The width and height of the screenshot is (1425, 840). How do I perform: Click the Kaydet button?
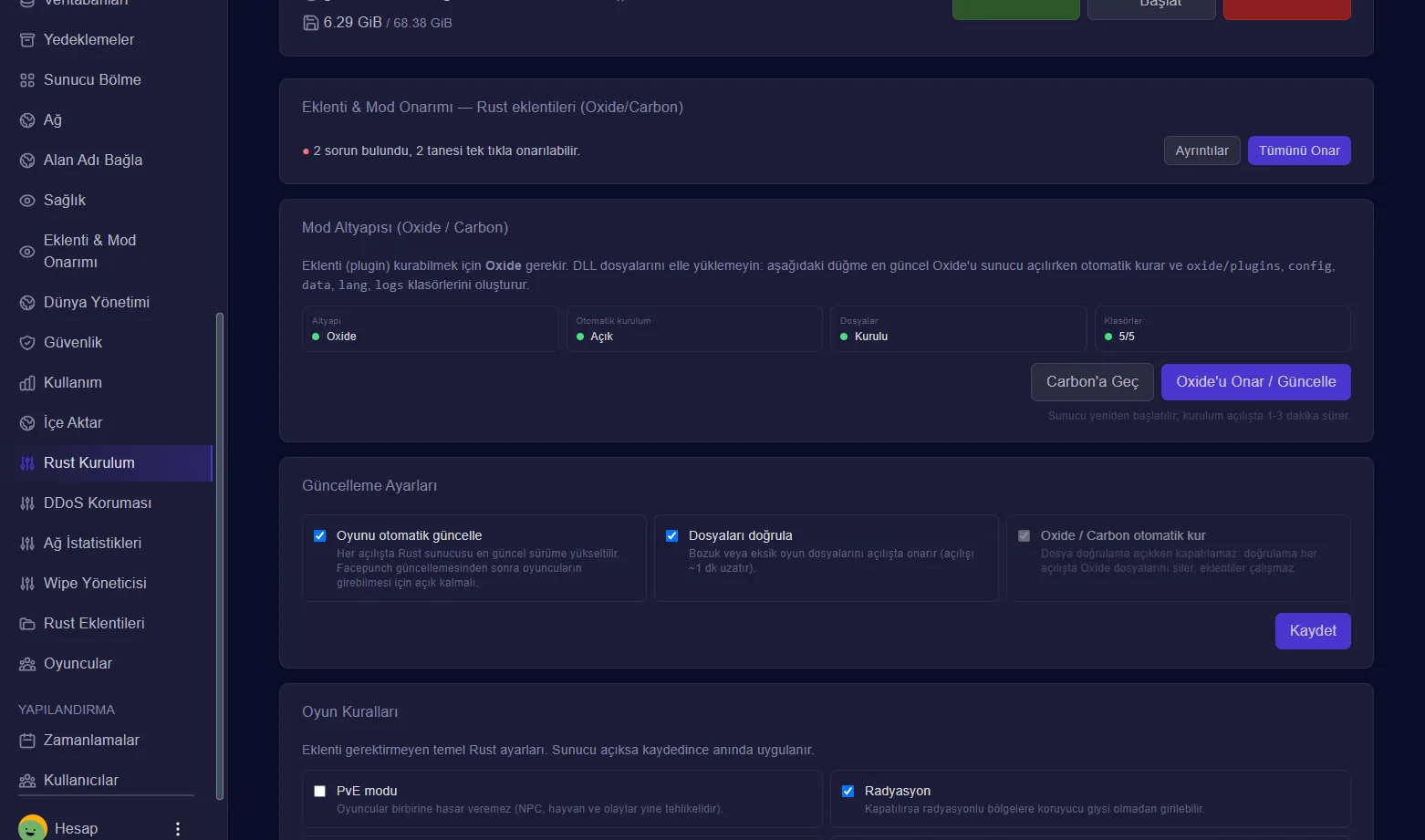(1313, 631)
